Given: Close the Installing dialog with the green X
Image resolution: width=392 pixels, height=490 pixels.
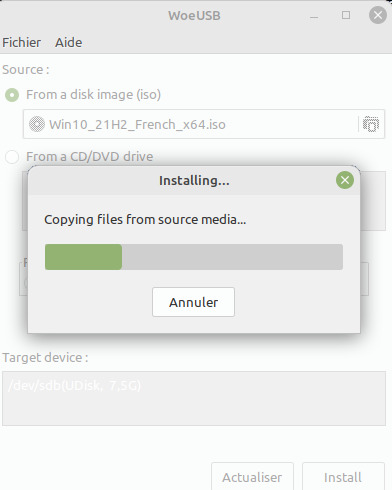Looking at the screenshot, I should (345, 180).
